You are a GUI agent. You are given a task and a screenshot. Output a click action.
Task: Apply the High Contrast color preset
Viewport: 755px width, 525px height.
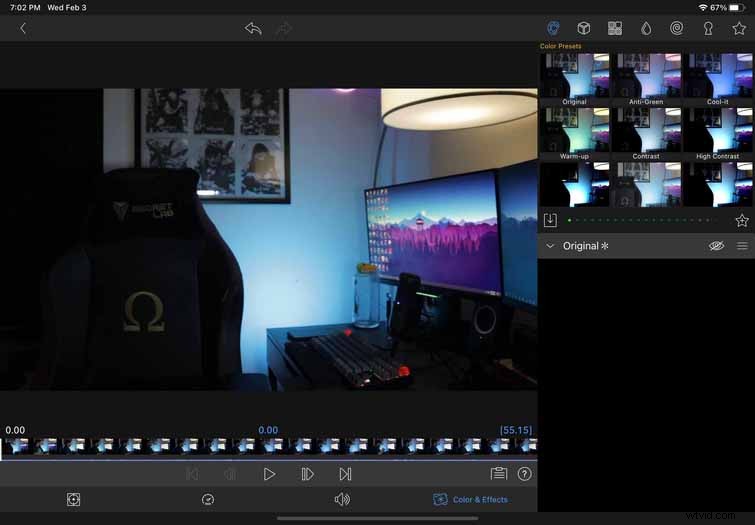[x=717, y=134]
